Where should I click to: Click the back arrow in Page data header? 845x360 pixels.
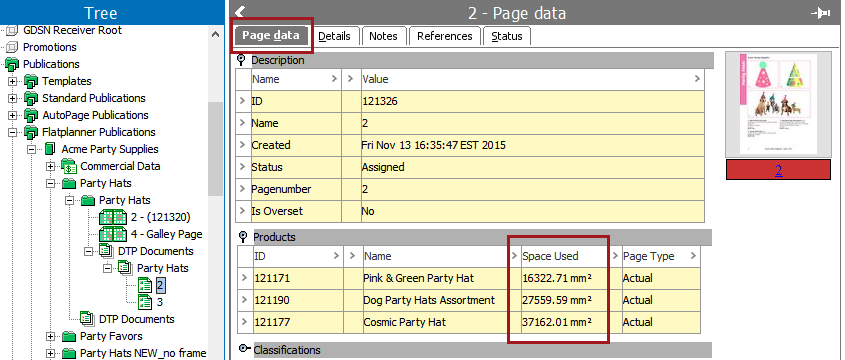[240, 12]
